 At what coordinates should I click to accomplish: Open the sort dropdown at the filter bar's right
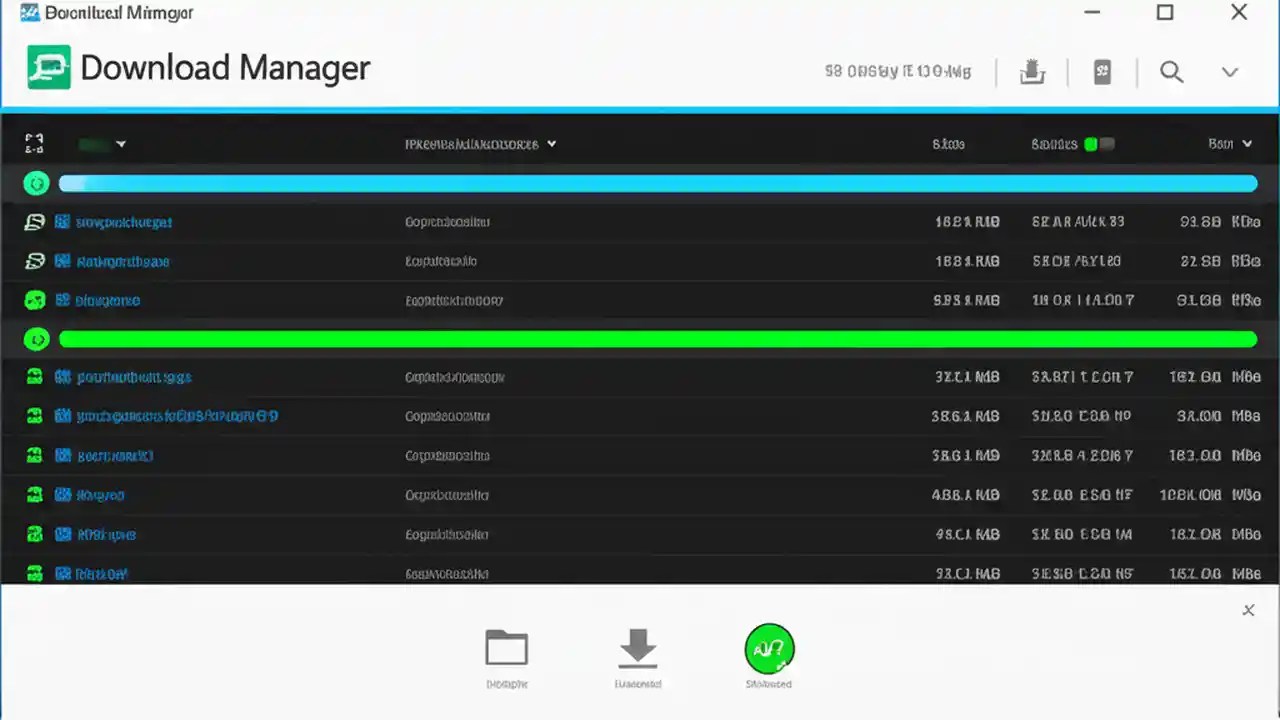tap(1229, 143)
